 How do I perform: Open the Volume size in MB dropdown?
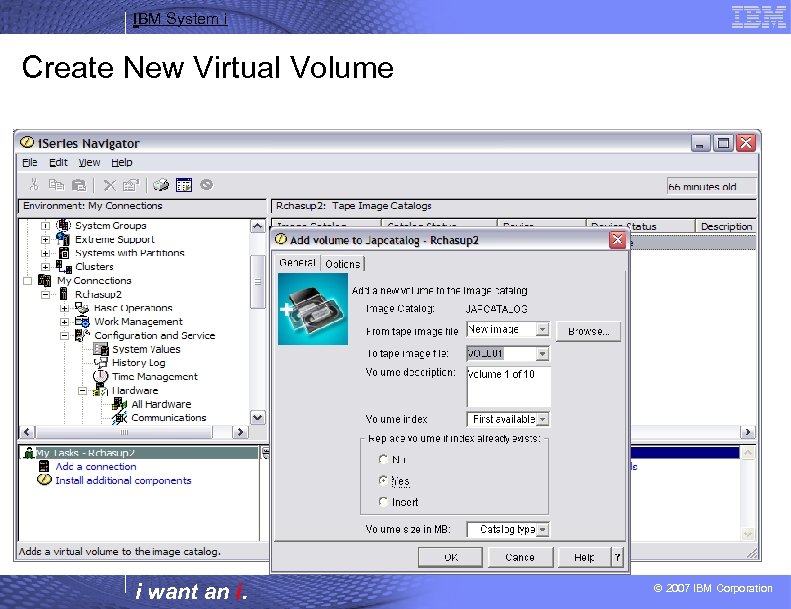tap(543, 529)
